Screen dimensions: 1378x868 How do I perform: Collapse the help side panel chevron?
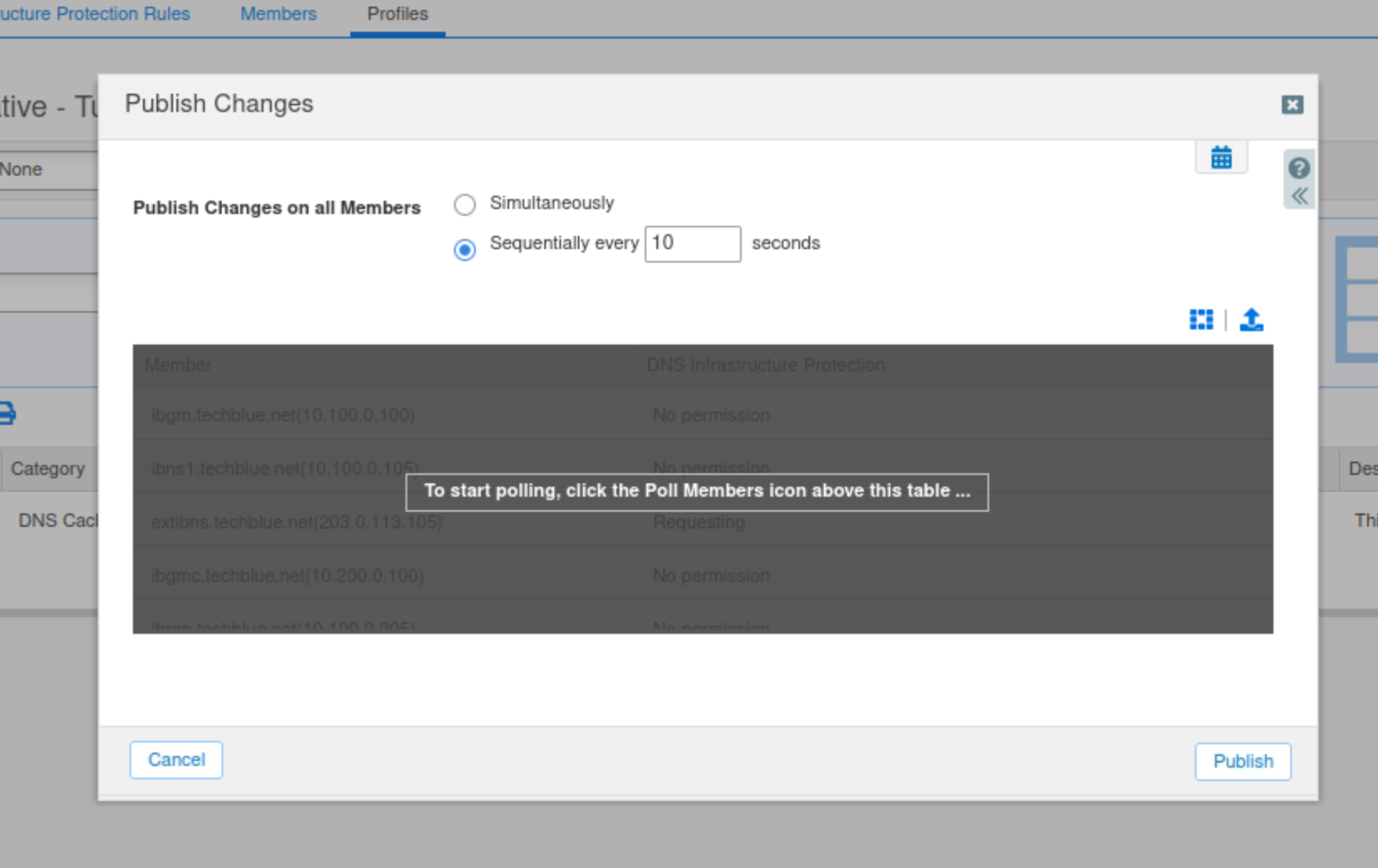click(x=1299, y=197)
